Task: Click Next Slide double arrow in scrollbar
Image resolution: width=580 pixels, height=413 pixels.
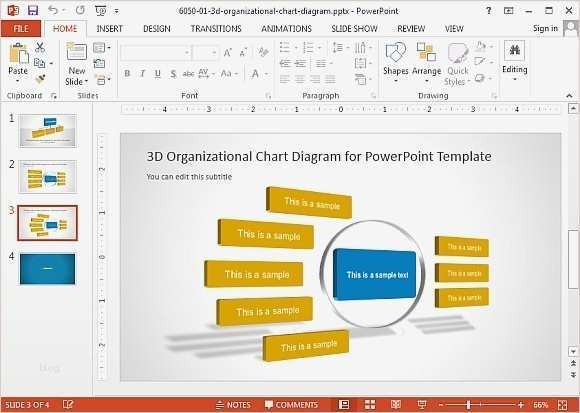Action: (573, 375)
